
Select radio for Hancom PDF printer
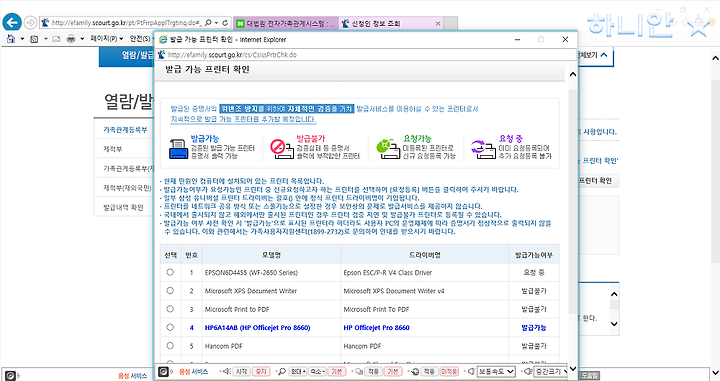pyautogui.click(x=170, y=346)
